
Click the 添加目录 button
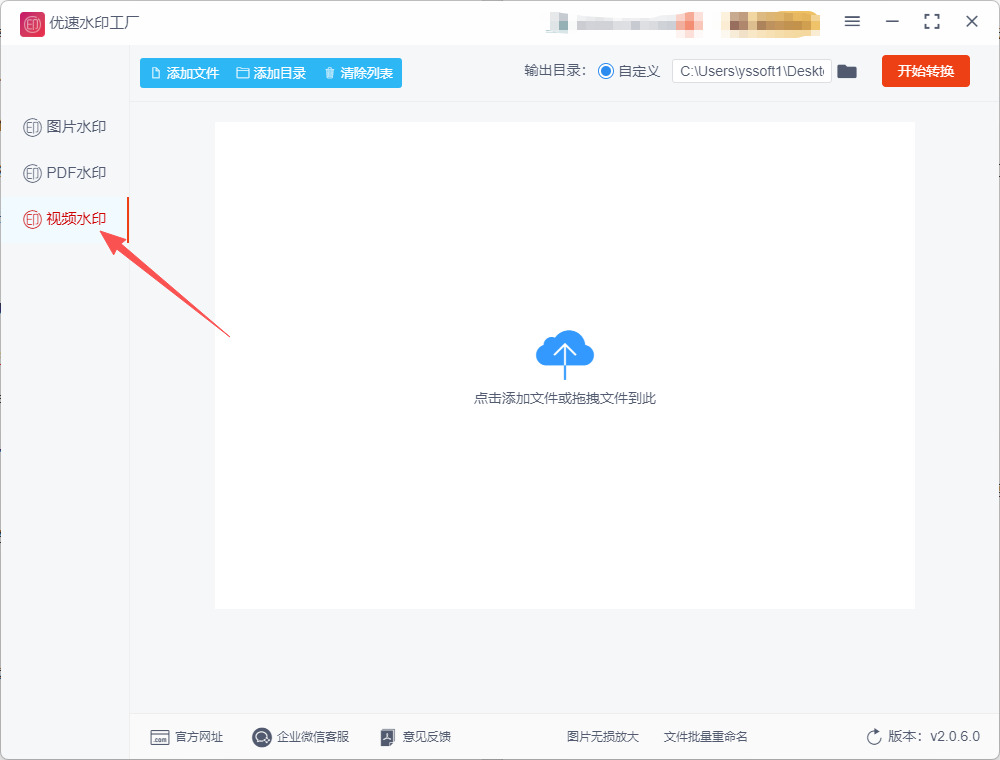[x=271, y=73]
